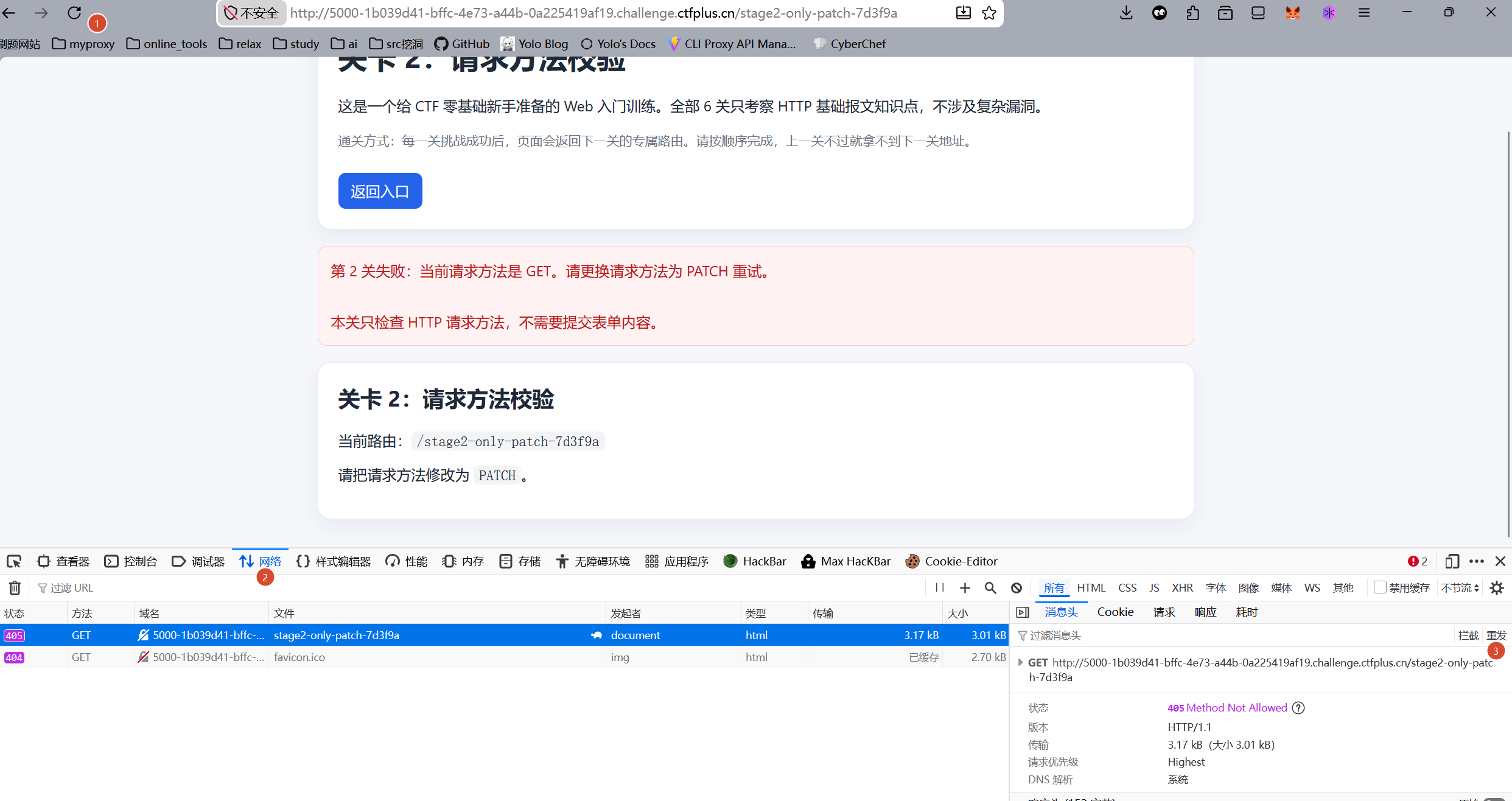Toggle responsive design mode icon
Screen dimensions: 1512x801
(1452, 561)
